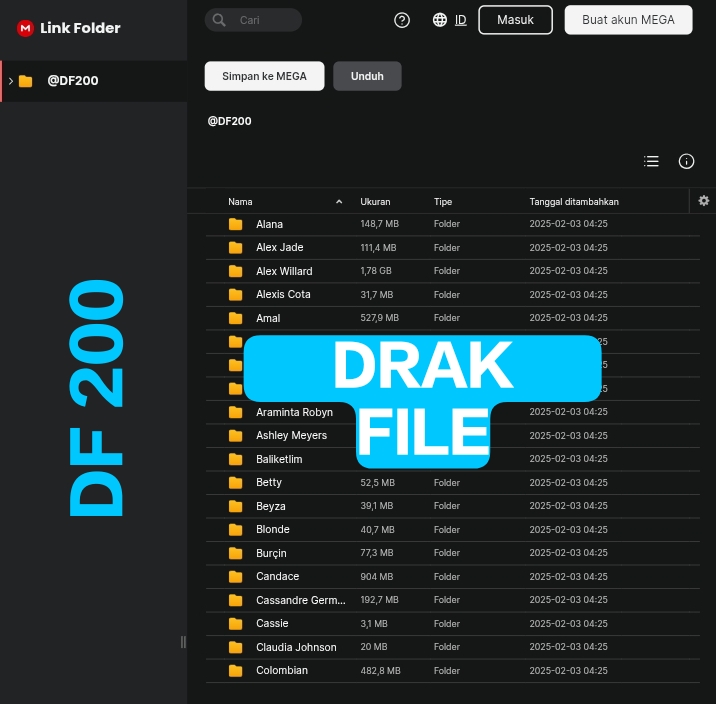Select the Amal folder name
The width and height of the screenshot is (716, 704).
[x=268, y=318]
